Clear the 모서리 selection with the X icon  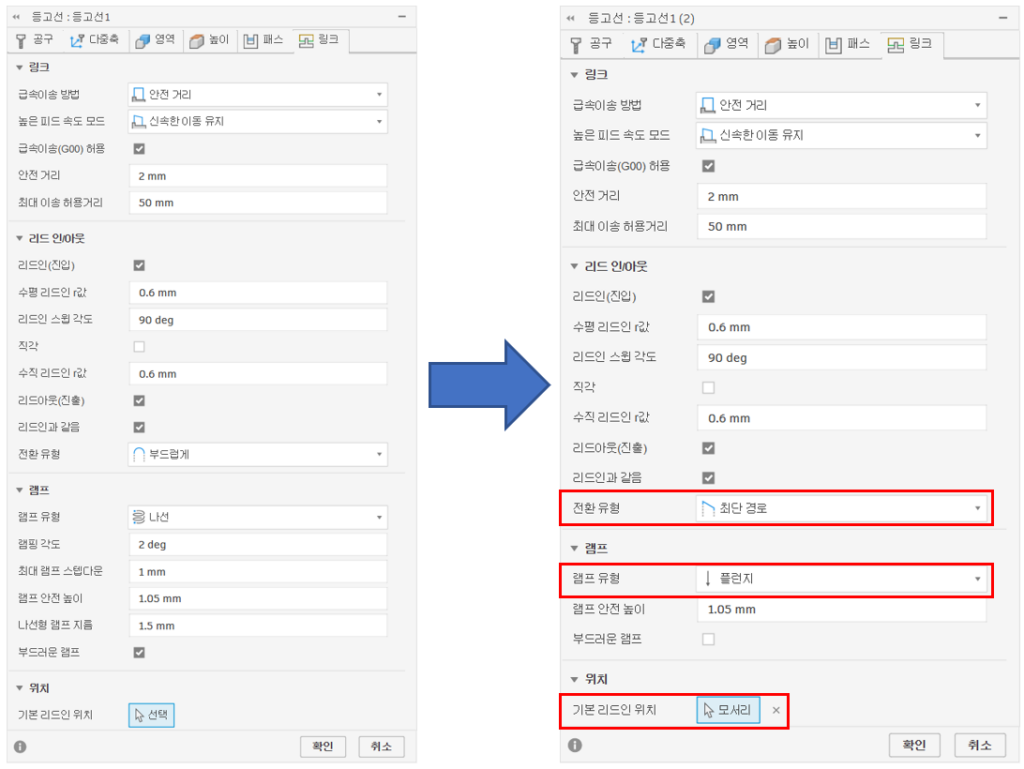776,710
